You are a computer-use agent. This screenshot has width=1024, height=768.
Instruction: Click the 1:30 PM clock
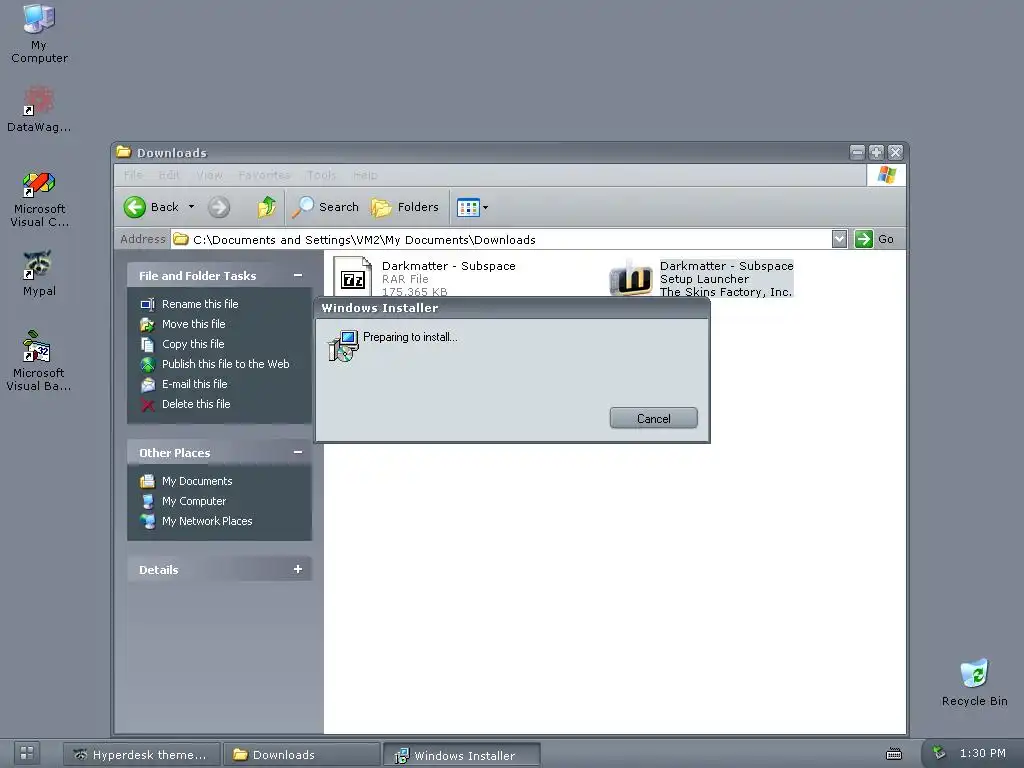pyautogui.click(x=983, y=753)
